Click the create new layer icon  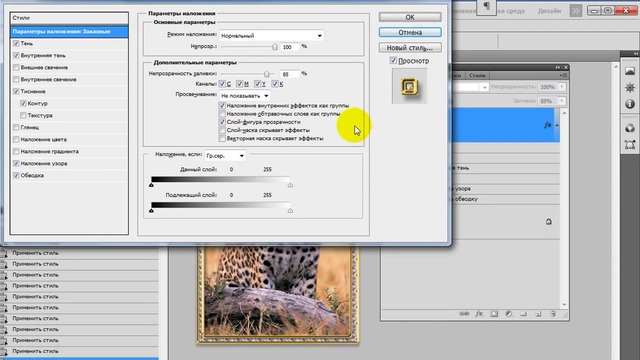click(x=538, y=314)
